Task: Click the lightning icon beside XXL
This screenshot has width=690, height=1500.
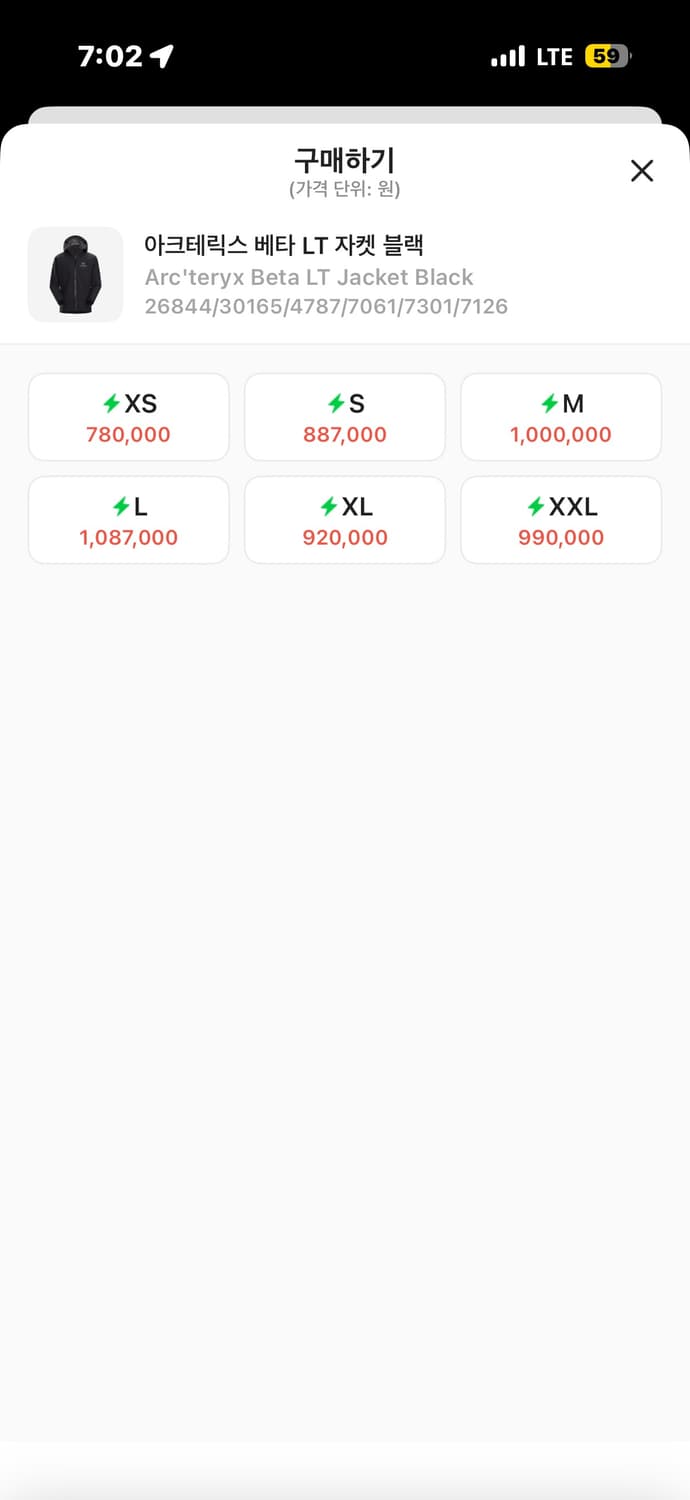Action: point(536,507)
